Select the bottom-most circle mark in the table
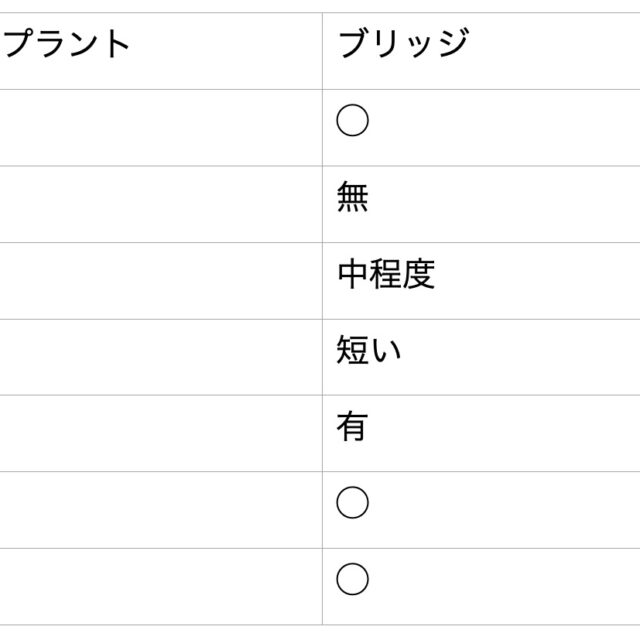 (x=353, y=579)
